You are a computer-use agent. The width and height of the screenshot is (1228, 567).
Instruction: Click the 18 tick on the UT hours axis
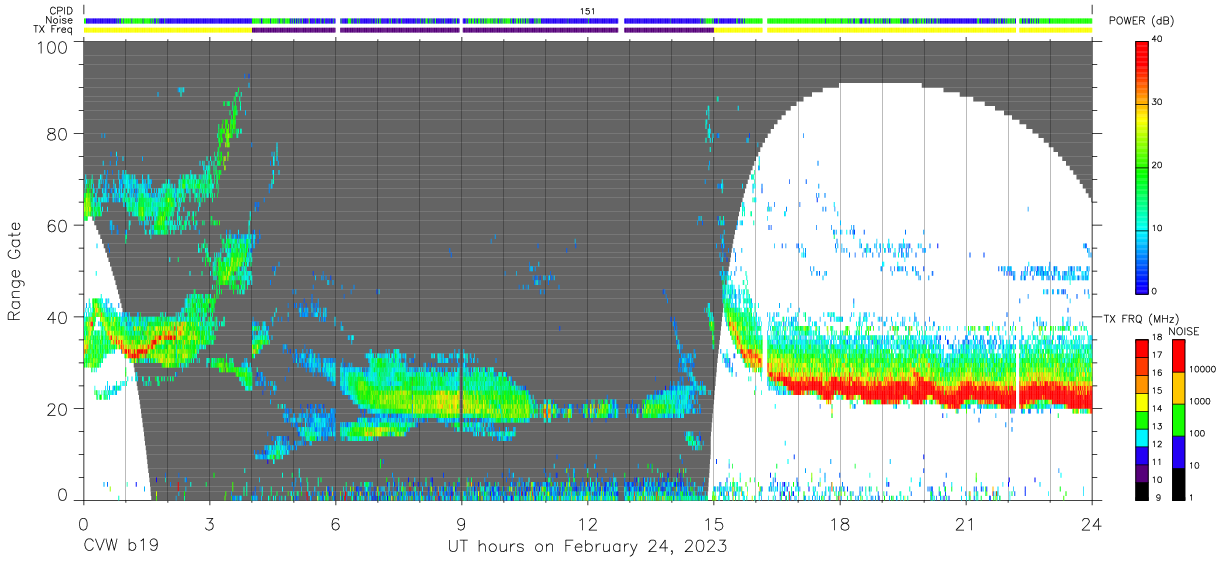[x=840, y=524]
